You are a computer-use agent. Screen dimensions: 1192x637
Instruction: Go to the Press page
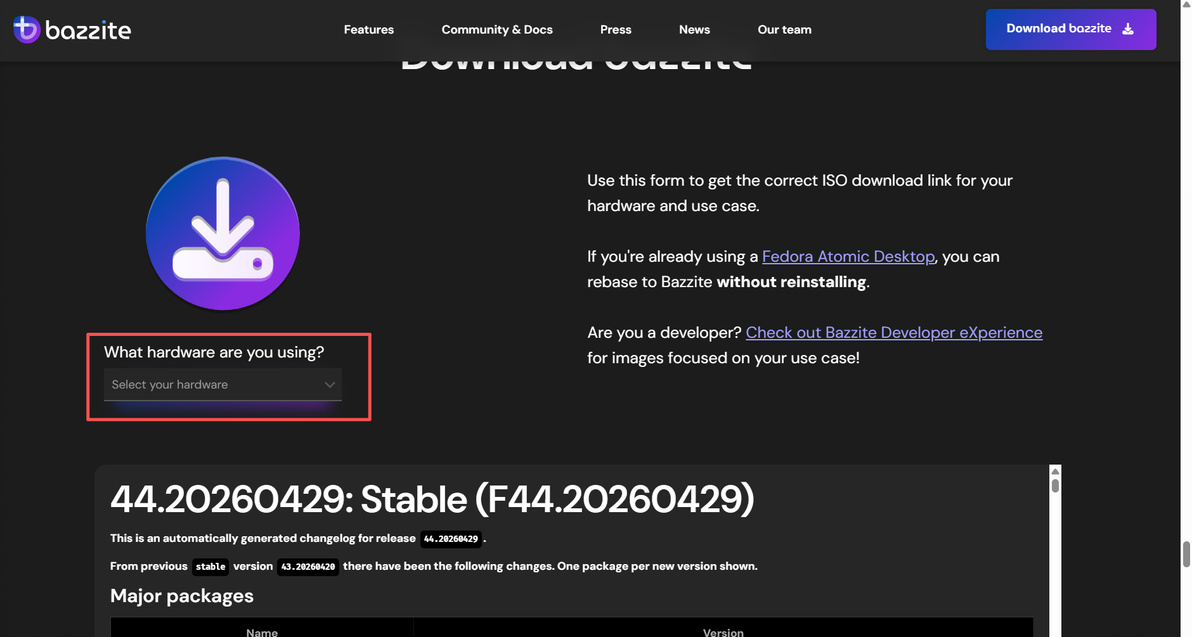coord(616,30)
